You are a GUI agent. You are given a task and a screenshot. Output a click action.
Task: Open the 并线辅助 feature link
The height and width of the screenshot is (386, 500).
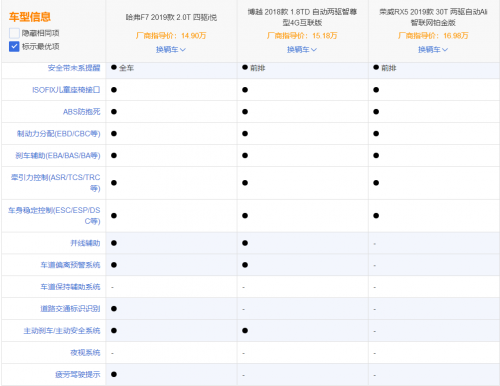[x=85, y=243]
